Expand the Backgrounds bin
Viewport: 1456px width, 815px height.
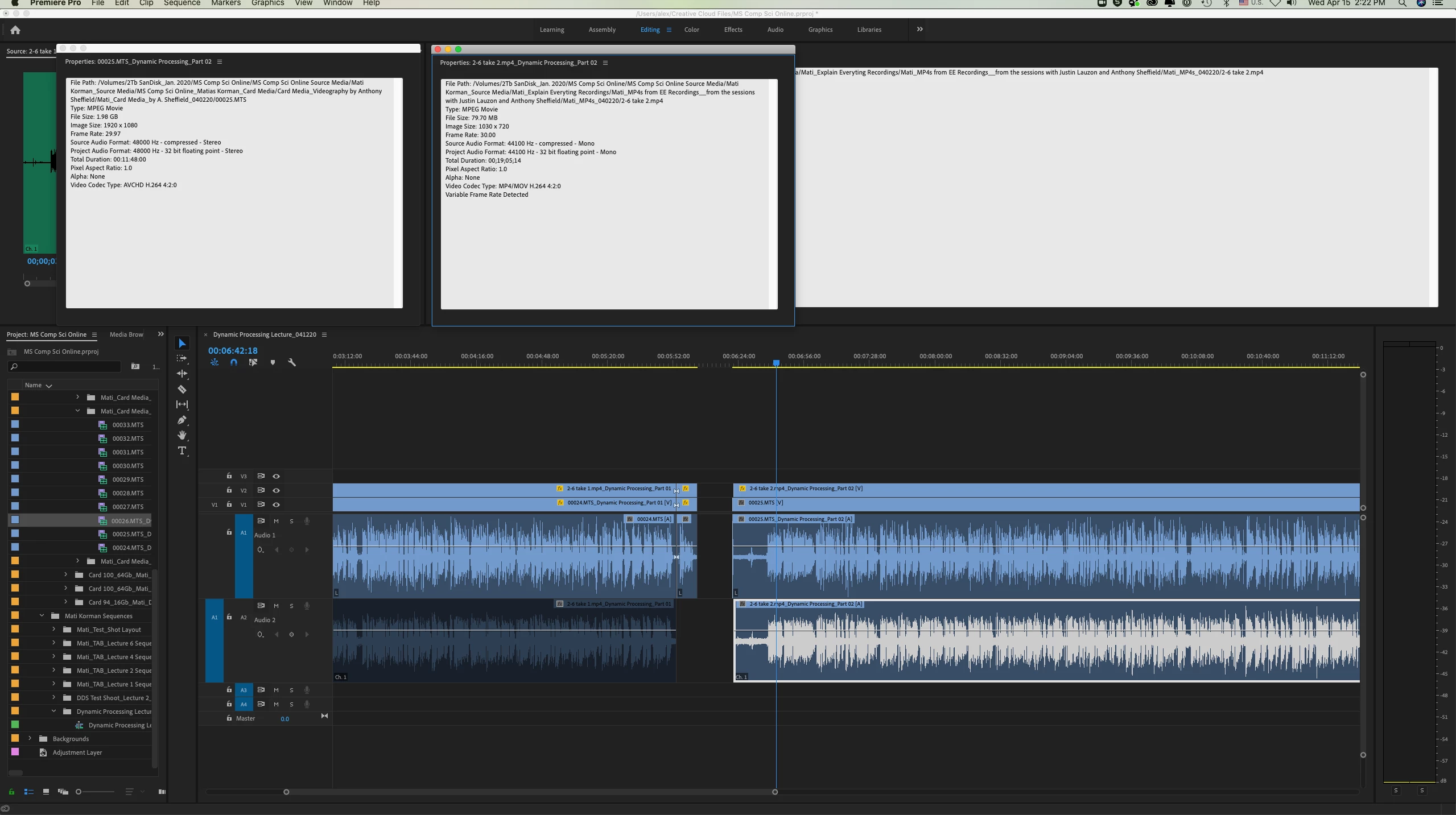(x=30, y=738)
